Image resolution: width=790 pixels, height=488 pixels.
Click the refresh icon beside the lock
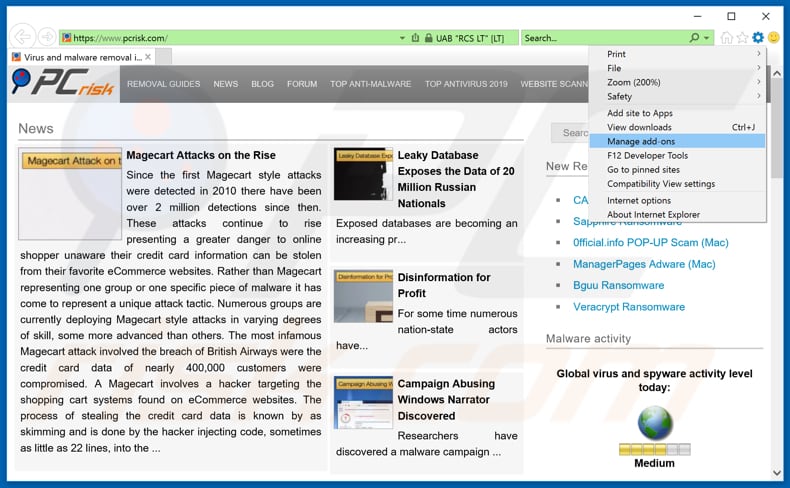tap(415, 38)
